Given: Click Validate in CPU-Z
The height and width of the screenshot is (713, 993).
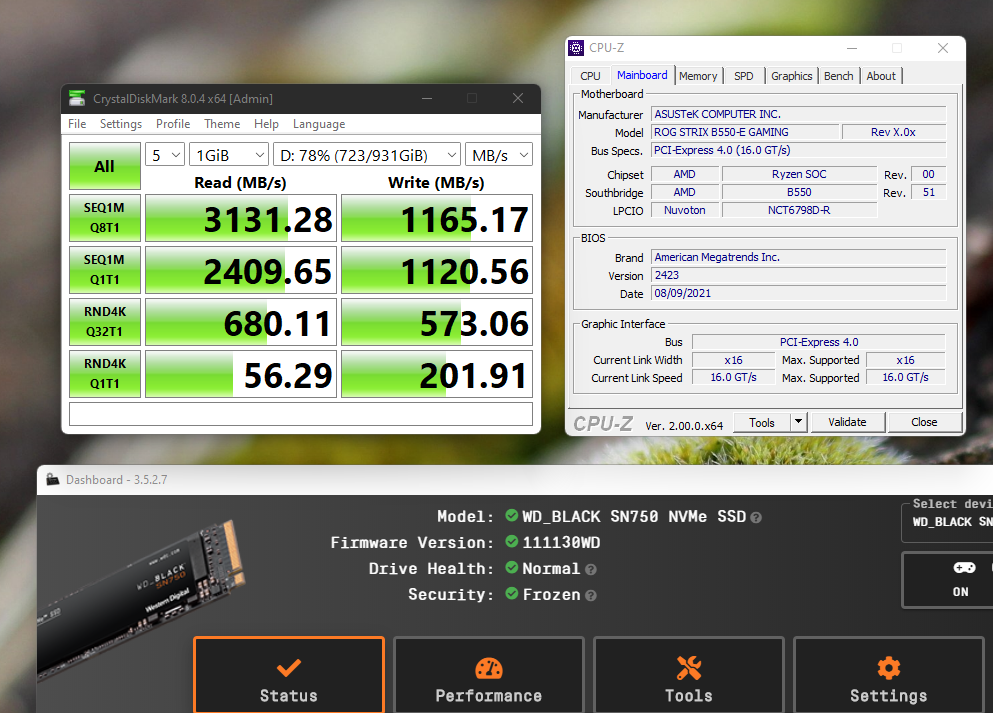Looking at the screenshot, I should pyautogui.click(x=847, y=421).
